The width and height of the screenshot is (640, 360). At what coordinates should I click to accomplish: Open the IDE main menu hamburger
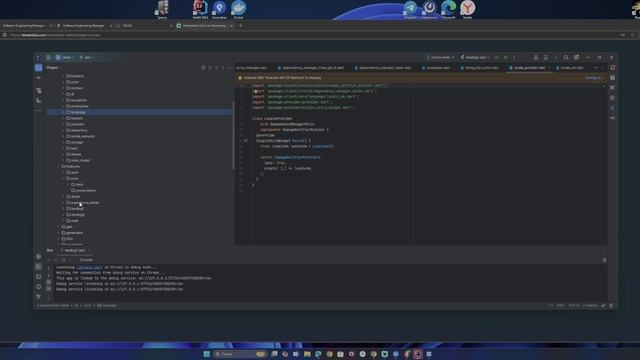(x=48, y=58)
